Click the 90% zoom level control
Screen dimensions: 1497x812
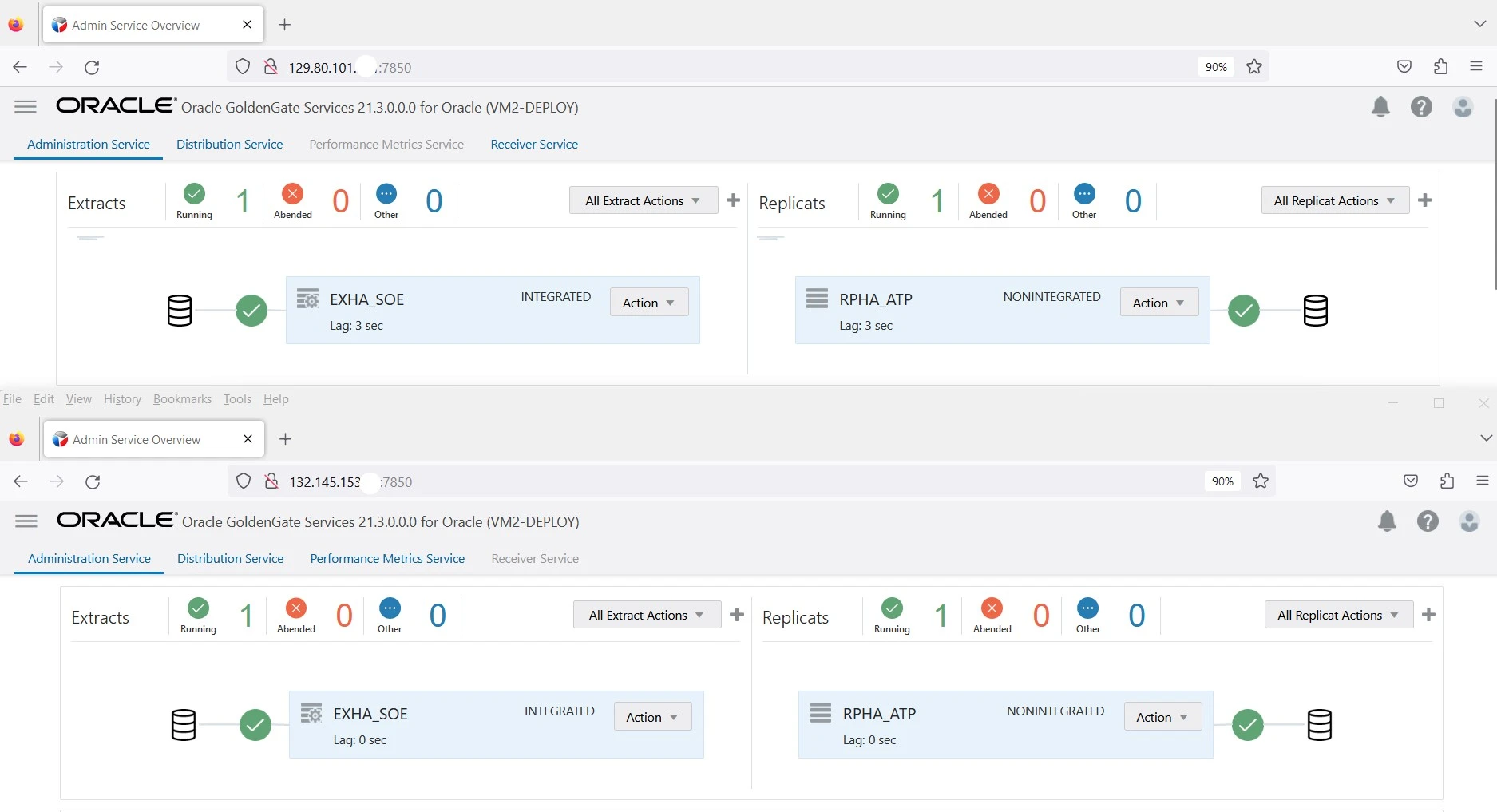1216,66
